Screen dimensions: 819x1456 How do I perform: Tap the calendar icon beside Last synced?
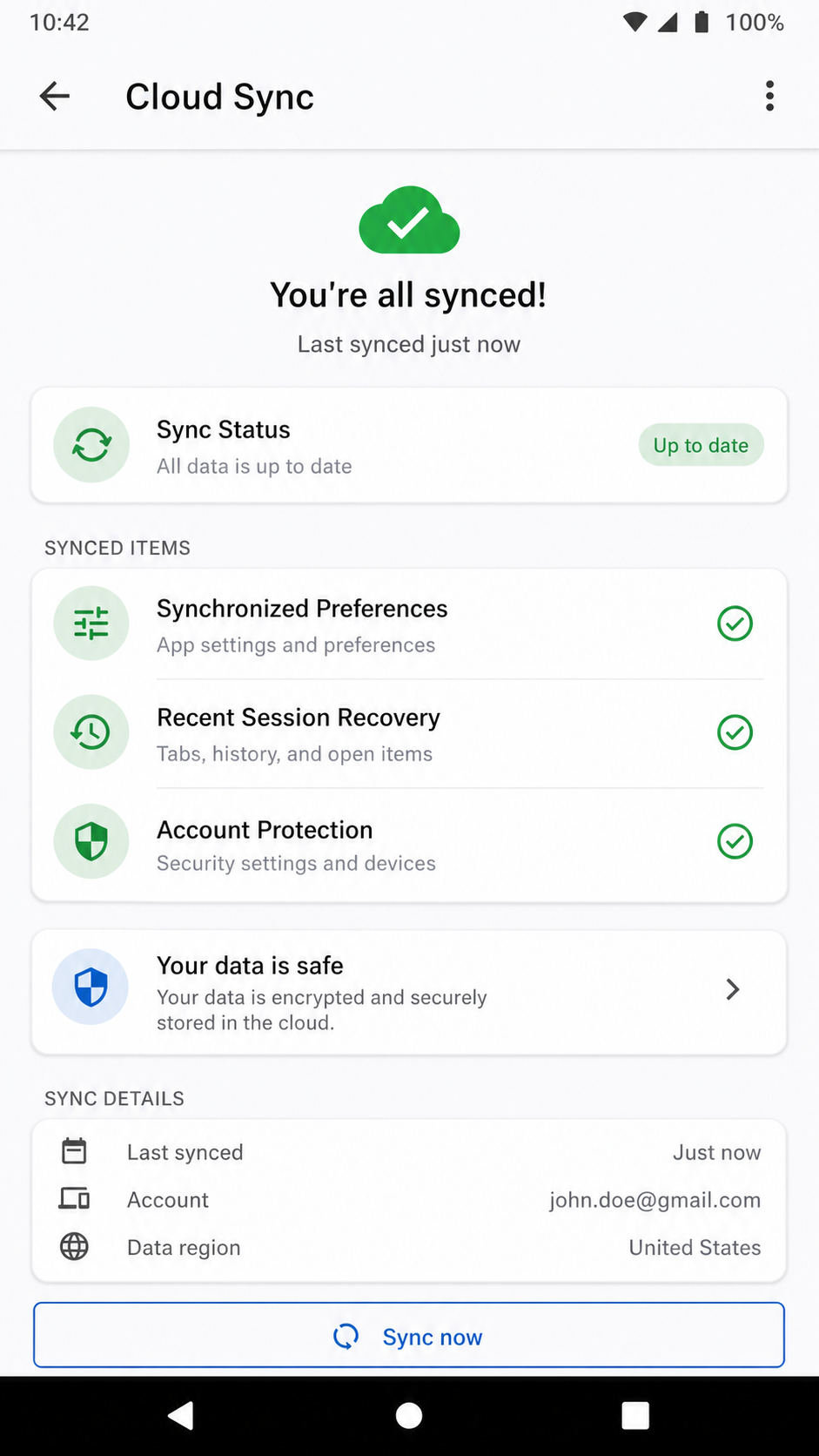click(74, 1151)
